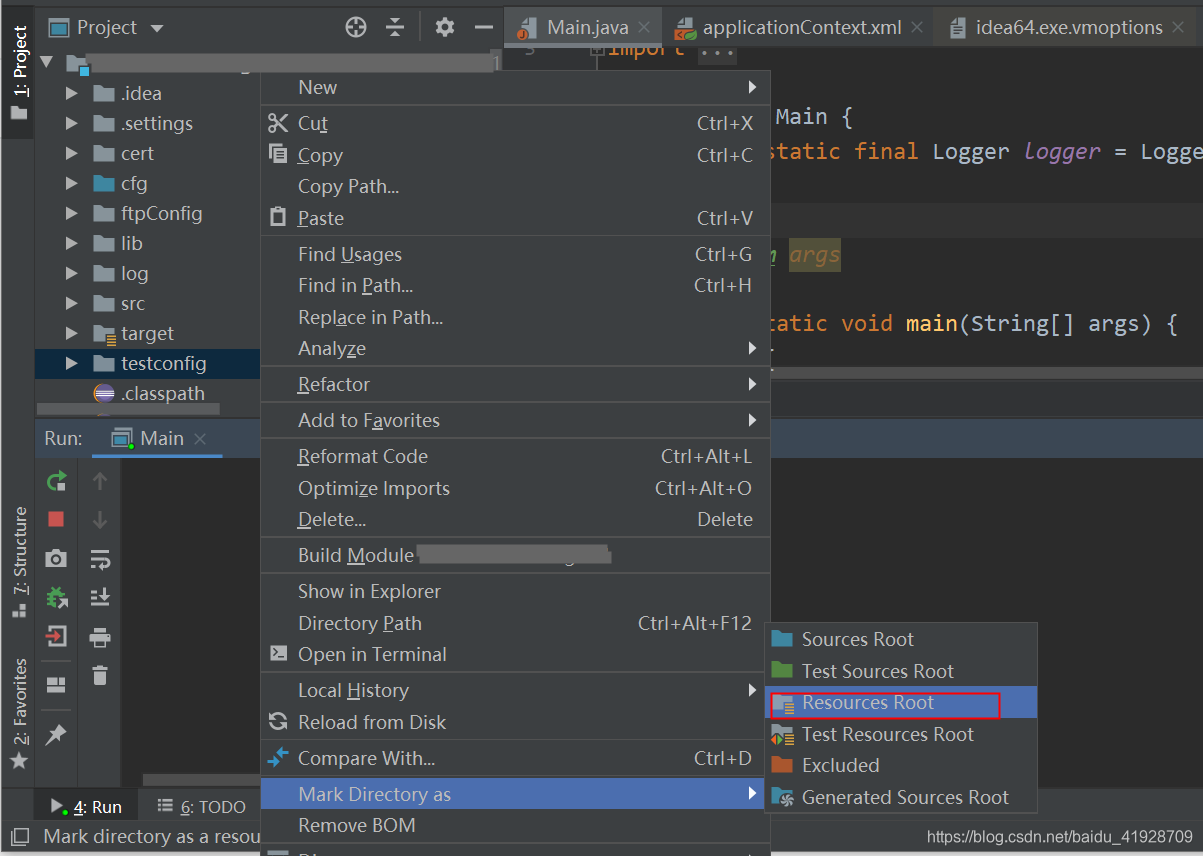Stop the running Main process
1203x856 pixels.
pyautogui.click(x=57, y=519)
